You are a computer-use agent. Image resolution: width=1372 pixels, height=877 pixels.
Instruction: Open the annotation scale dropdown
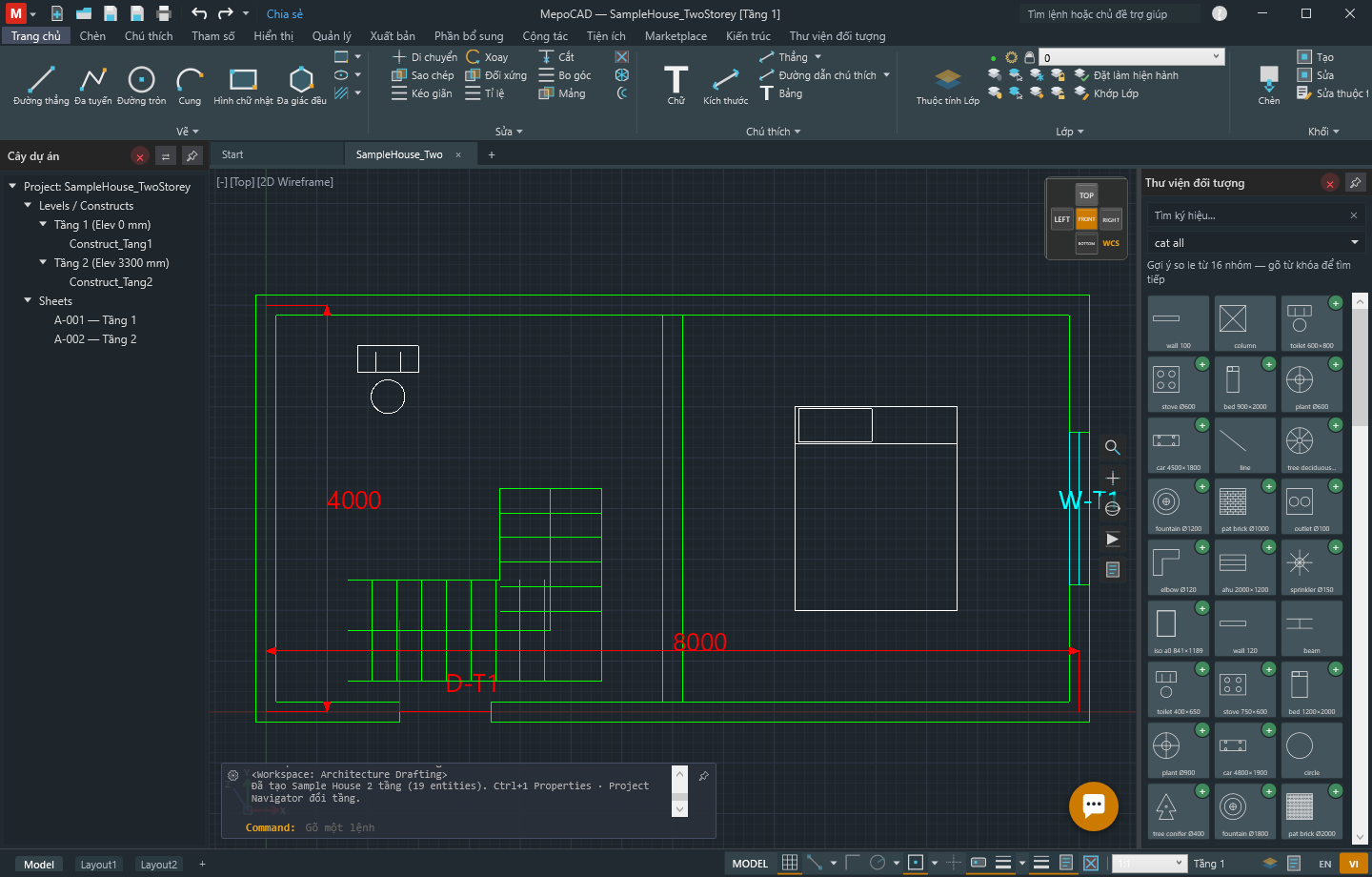[1150, 864]
